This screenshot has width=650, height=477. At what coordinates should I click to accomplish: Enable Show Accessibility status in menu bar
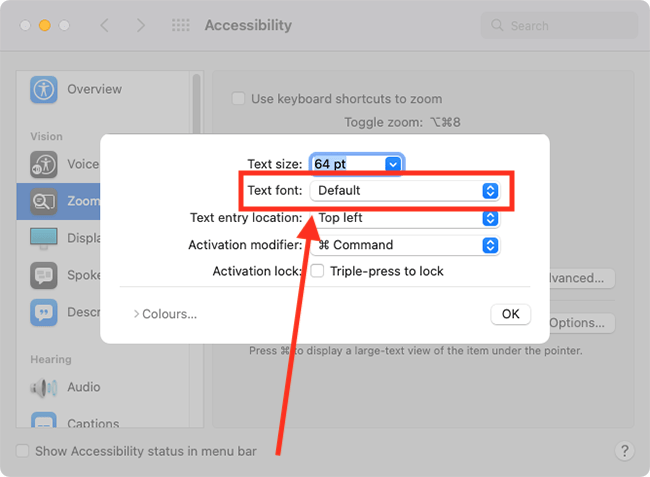(x=22, y=451)
